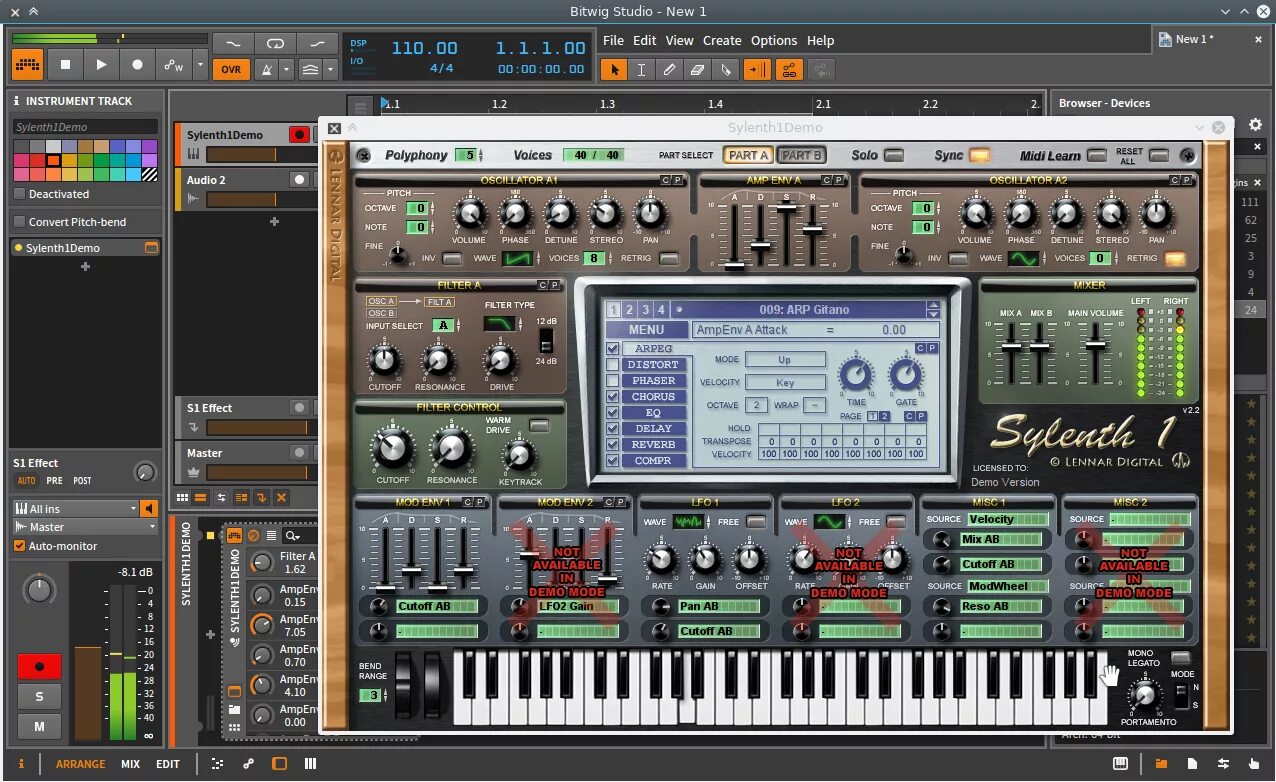
Task: Toggle the OVR overdub button
Action: [x=231, y=70]
